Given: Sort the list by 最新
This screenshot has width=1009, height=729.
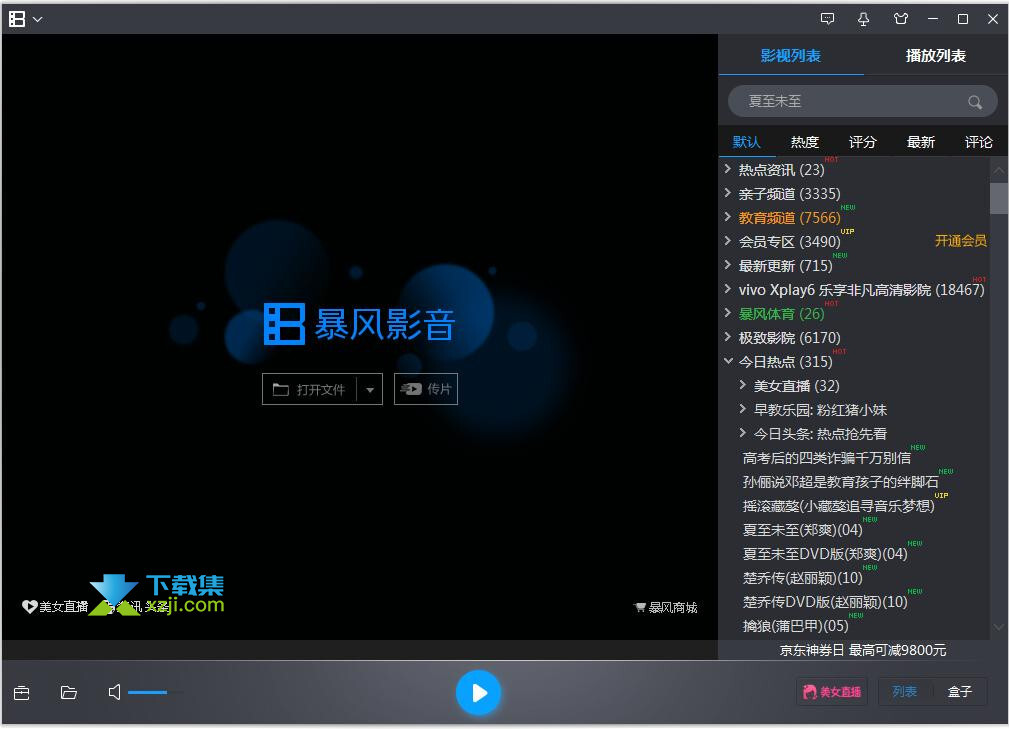Looking at the screenshot, I should 920,142.
